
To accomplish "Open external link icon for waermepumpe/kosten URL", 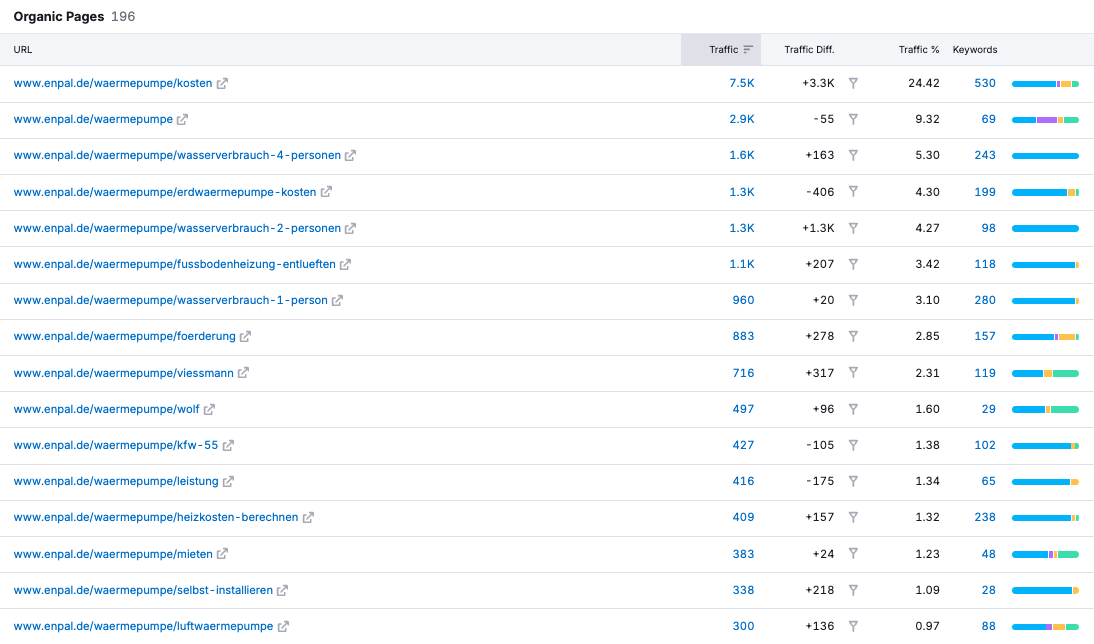I will [x=222, y=84].
